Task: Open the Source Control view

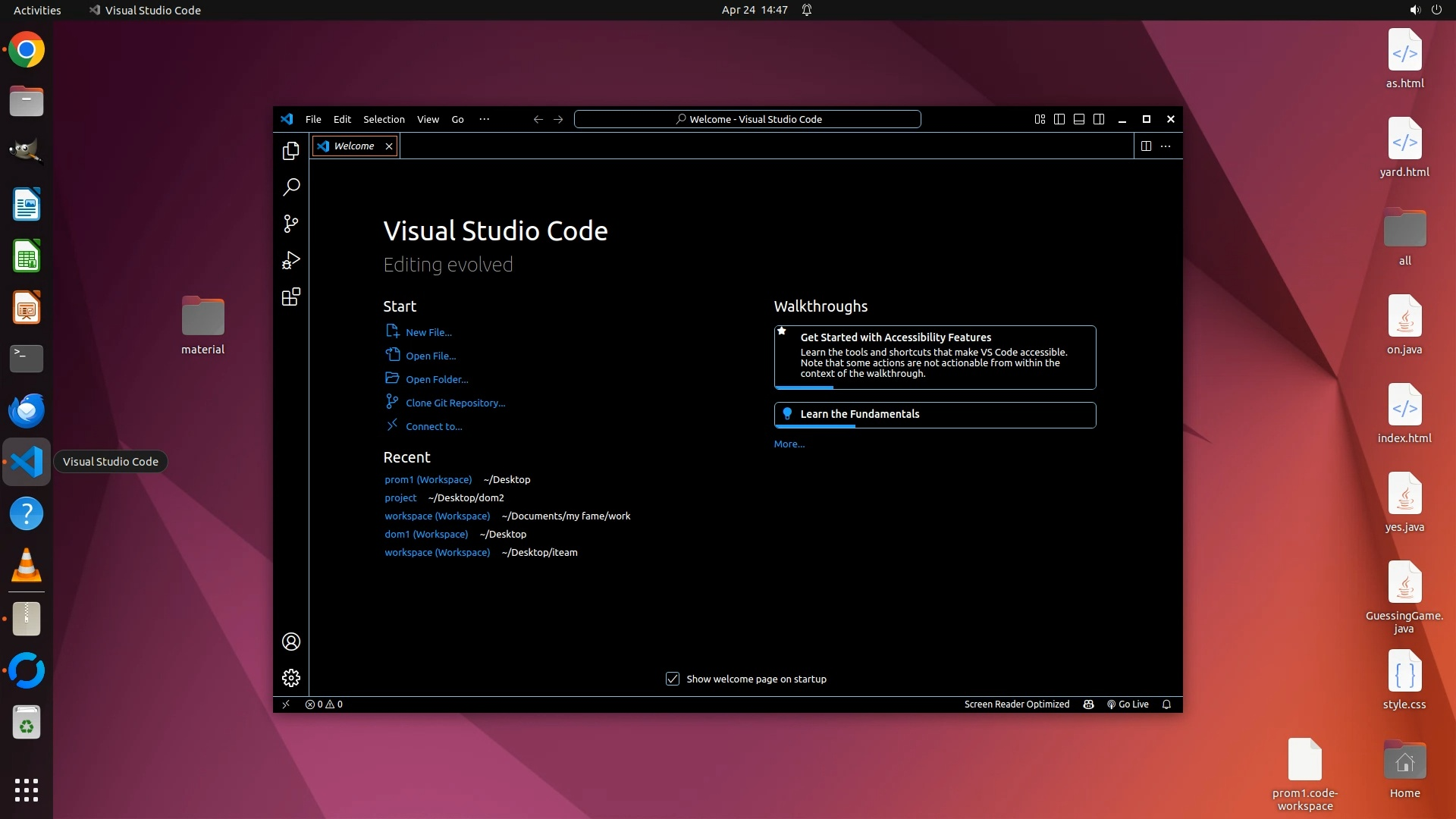Action: (290, 223)
